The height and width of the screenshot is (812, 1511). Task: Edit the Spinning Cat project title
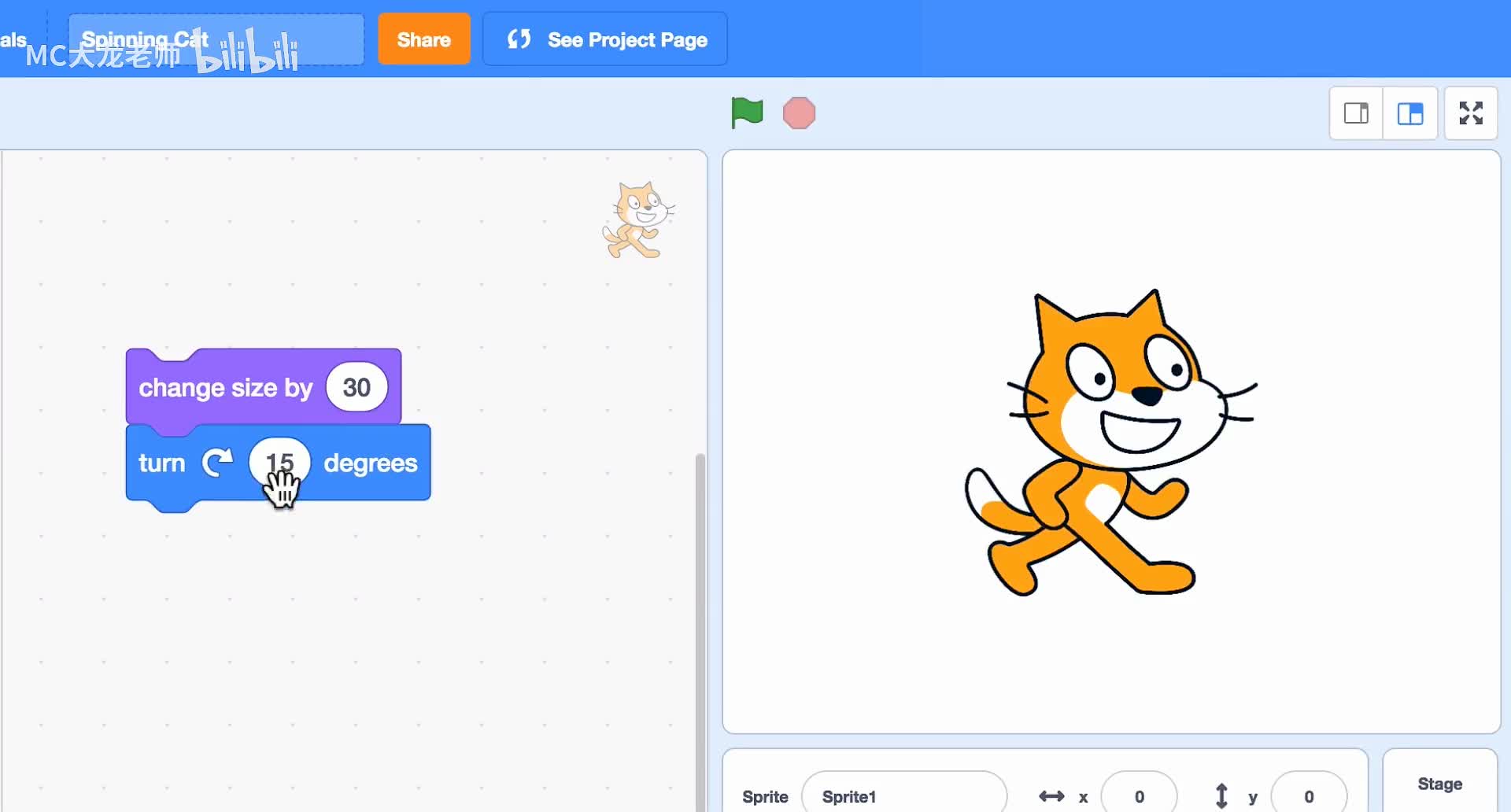pyautogui.click(x=216, y=39)
